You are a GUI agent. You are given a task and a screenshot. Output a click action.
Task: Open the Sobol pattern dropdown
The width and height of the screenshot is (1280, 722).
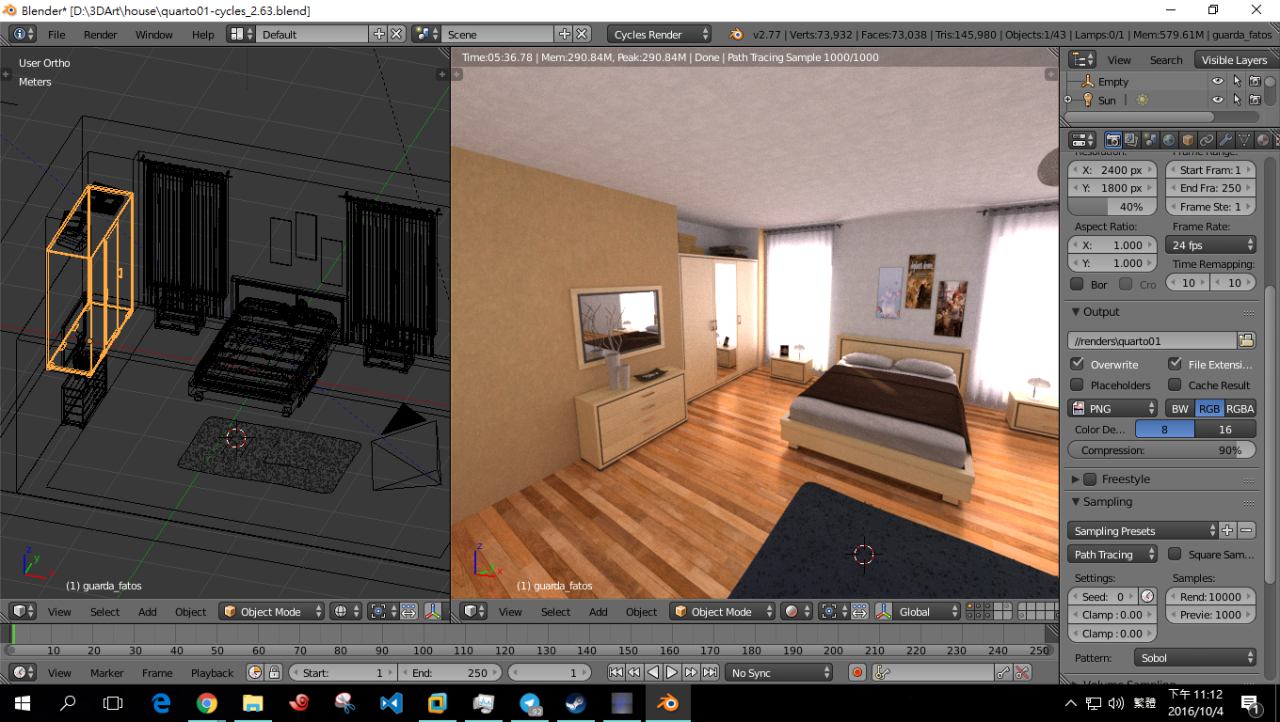click(x=1196, y=658)
